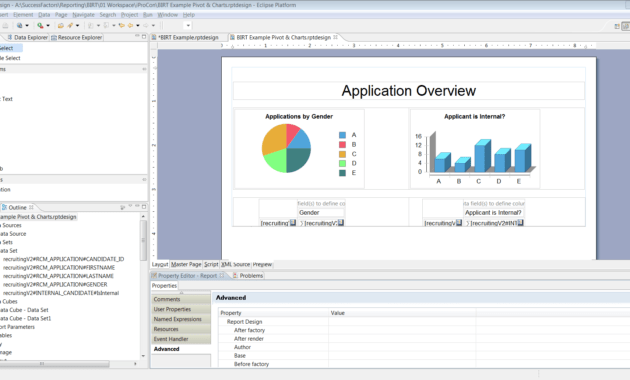The height and width of the screenshot is (380, 630).
Task: Click the blue A legend swatch
Action: (342, 135)
